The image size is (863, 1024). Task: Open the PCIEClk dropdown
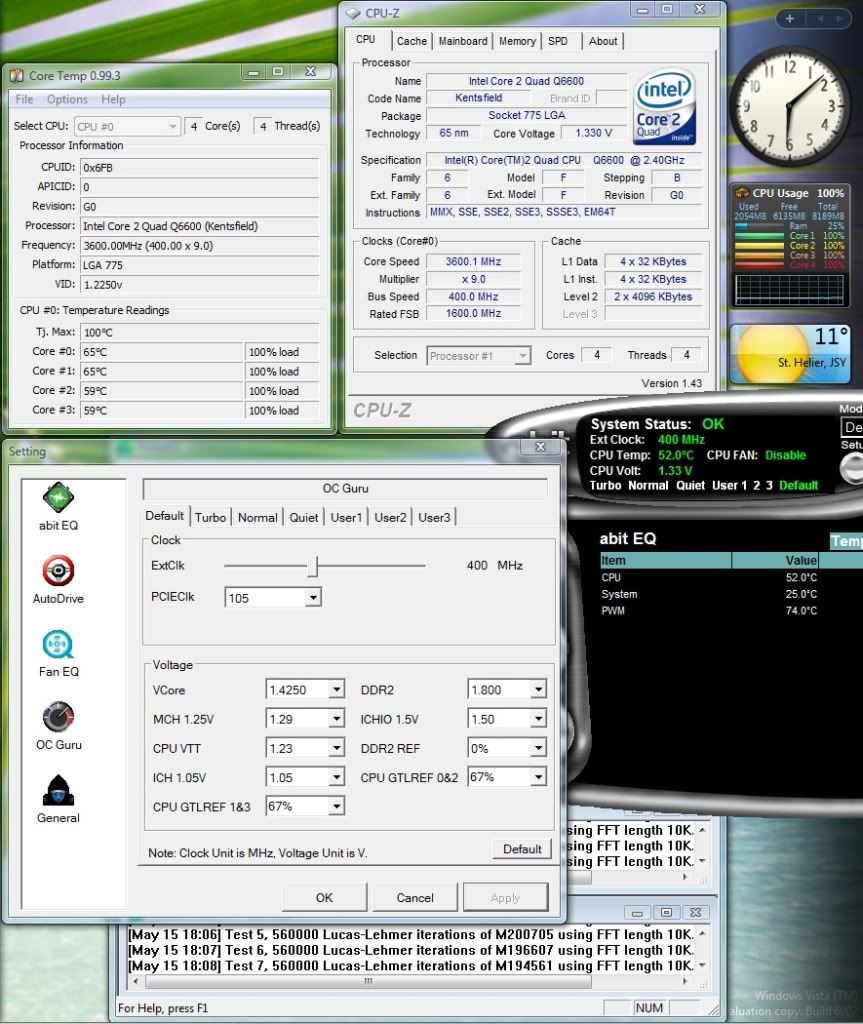tap(314, 598)
